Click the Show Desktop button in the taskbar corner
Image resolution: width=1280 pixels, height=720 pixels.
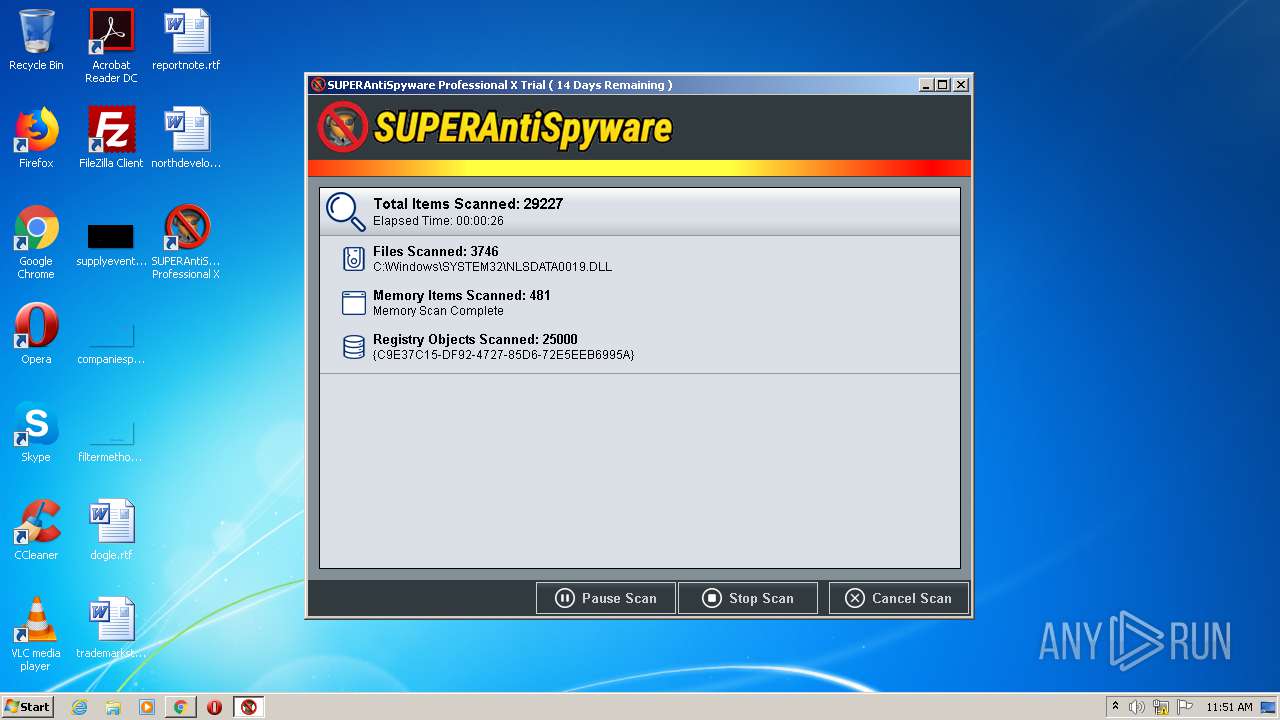point(1270,707)
